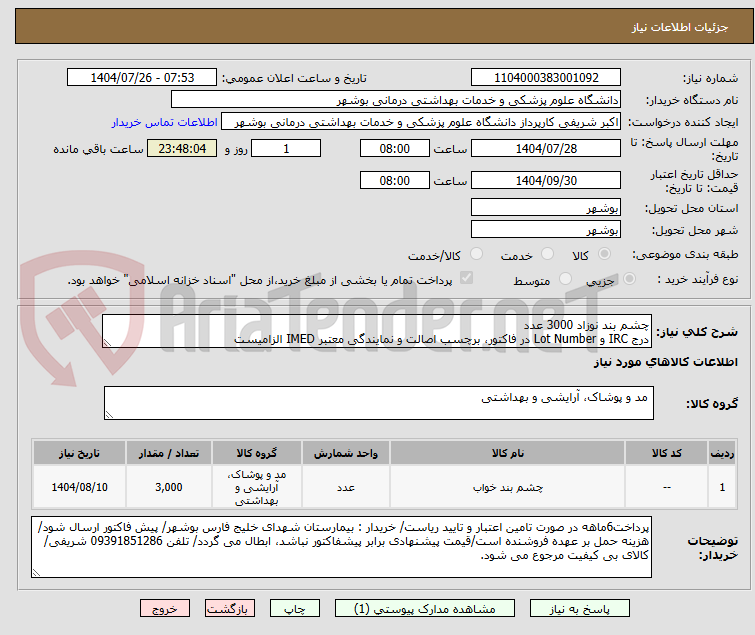The width and height of the screenshot is (755, 635).
Task: Click the resize handle of description box
Action: [107, 343]
